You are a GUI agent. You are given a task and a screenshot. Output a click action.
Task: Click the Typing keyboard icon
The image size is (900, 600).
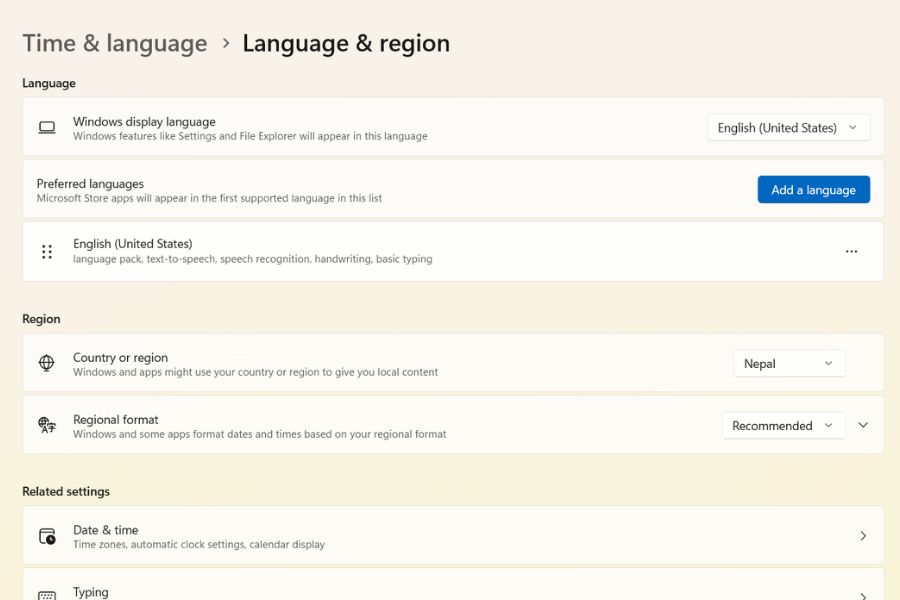pyautogui.click(x=47, y=595)
